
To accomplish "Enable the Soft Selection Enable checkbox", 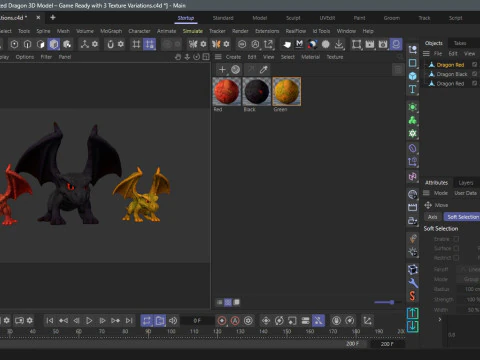I will point(456,239).
